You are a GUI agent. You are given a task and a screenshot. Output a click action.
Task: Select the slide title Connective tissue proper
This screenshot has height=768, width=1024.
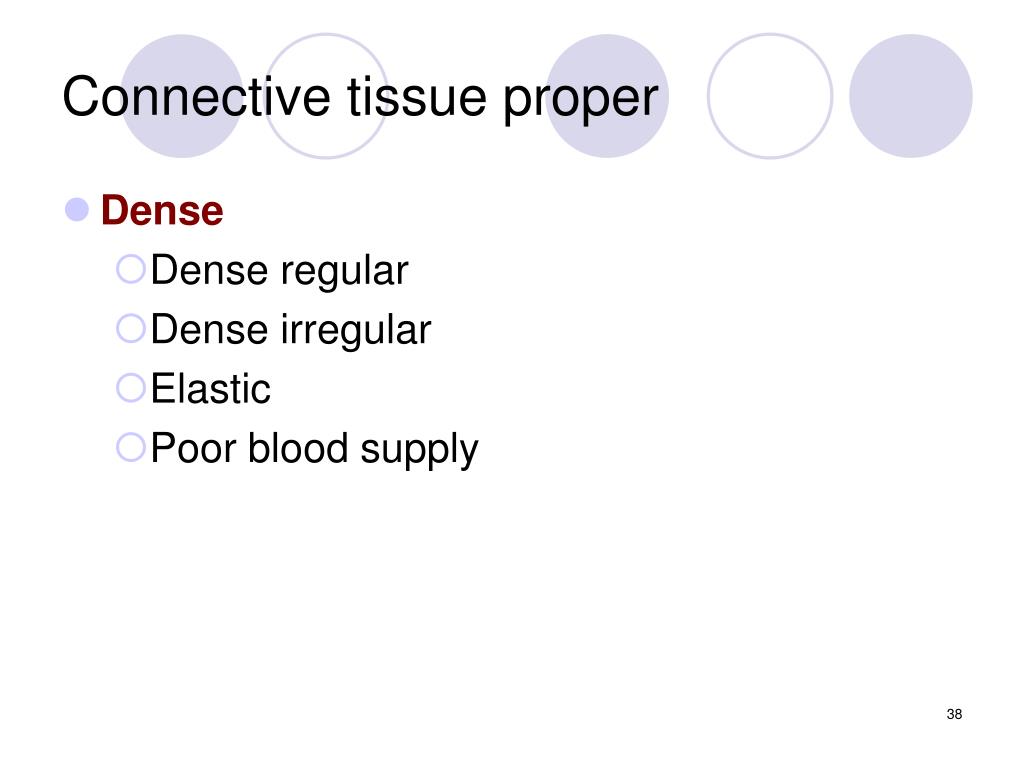[x=360, y=98]
